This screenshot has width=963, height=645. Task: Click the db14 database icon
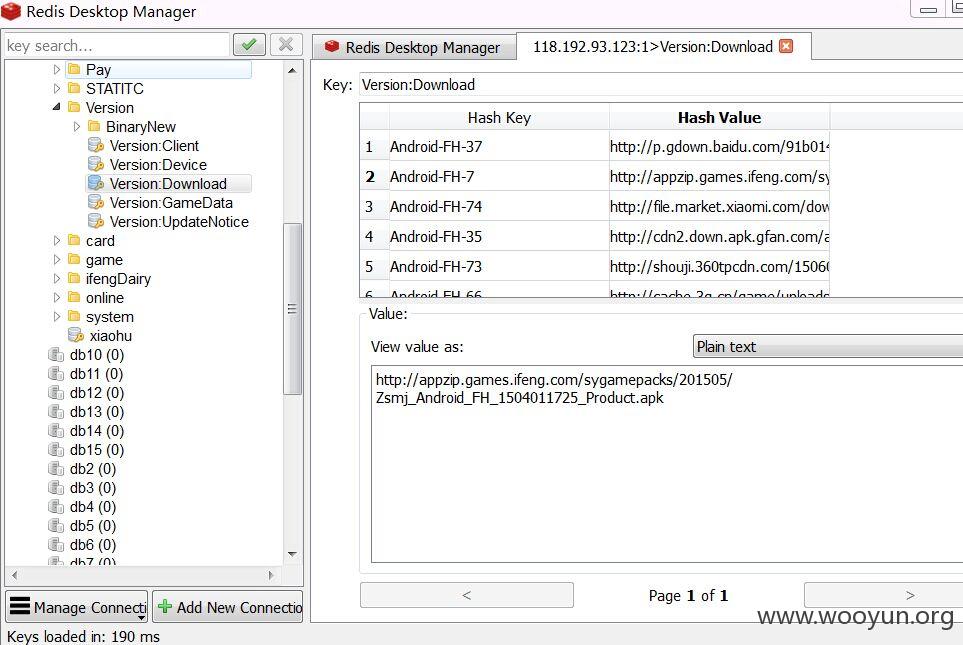click(56, 431)
